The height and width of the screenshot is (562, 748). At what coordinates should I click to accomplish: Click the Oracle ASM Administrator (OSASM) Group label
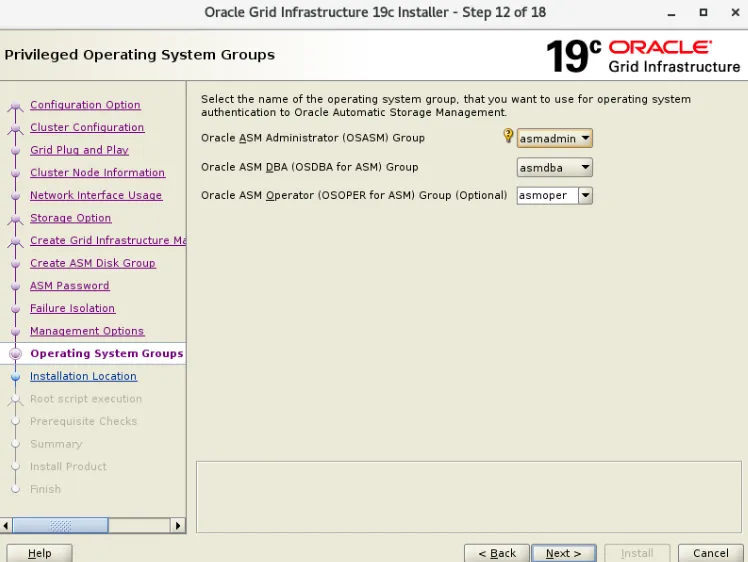point(312,138)
